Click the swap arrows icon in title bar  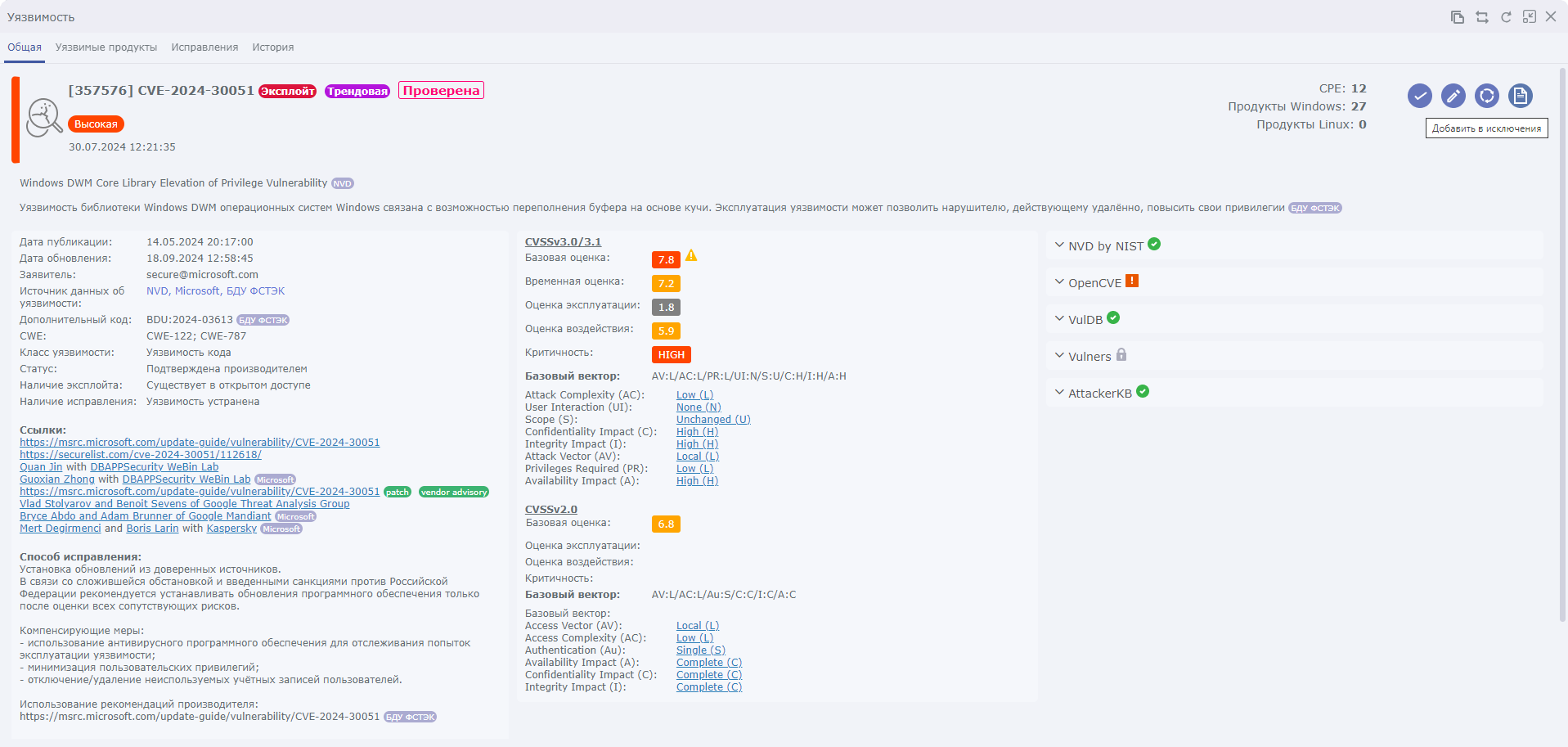tap(1482, 17)
